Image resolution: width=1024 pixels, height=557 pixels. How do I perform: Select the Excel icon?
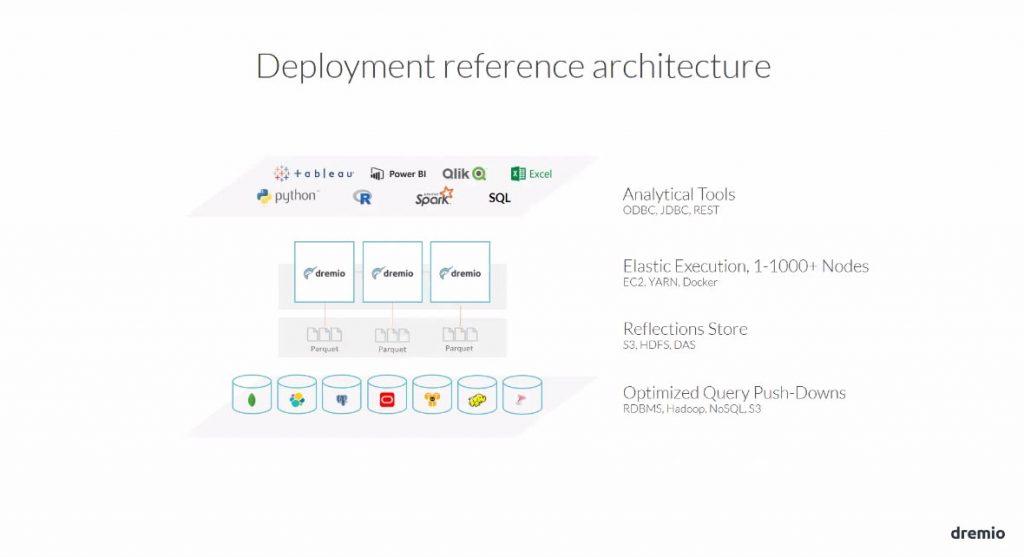pyautogui.click(x=531, y=173)
